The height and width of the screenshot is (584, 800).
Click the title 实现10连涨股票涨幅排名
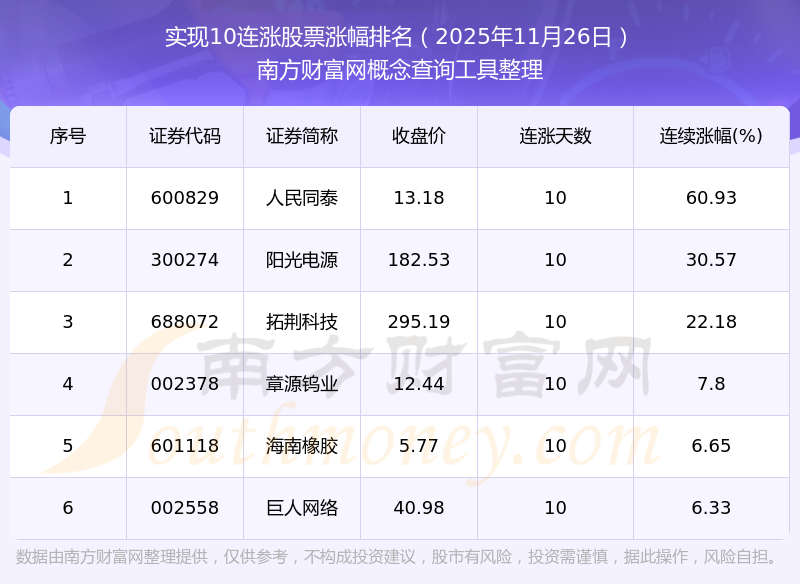(x=288, y=37)
